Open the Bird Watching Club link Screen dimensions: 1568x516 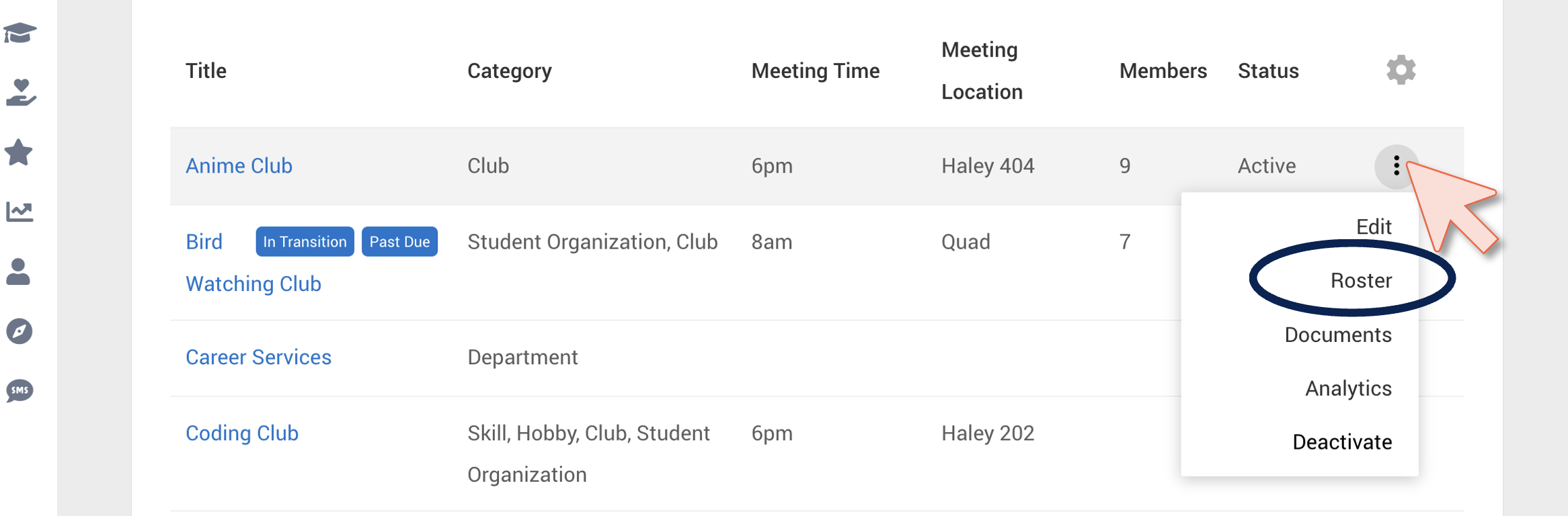253,263
